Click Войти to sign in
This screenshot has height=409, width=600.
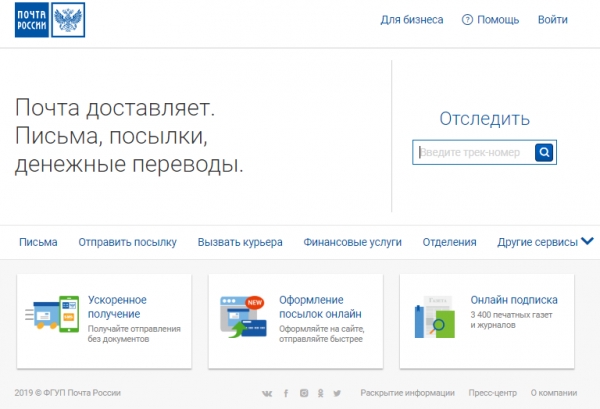pyautogui.click(x=553, y=20)
